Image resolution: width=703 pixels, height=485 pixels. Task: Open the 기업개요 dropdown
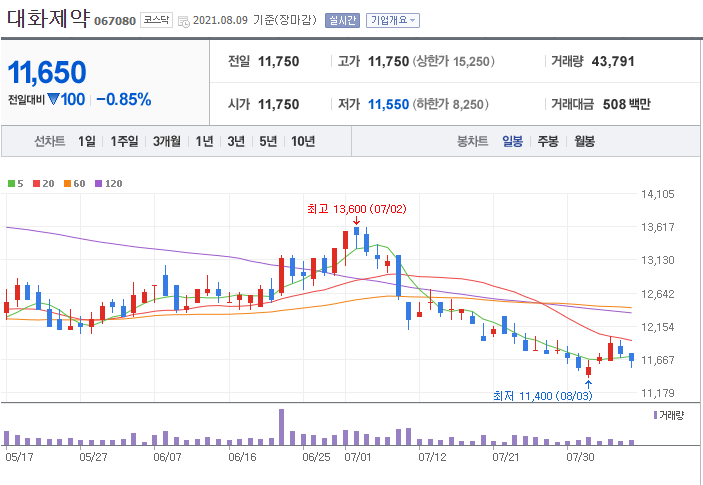click(393, 20)
